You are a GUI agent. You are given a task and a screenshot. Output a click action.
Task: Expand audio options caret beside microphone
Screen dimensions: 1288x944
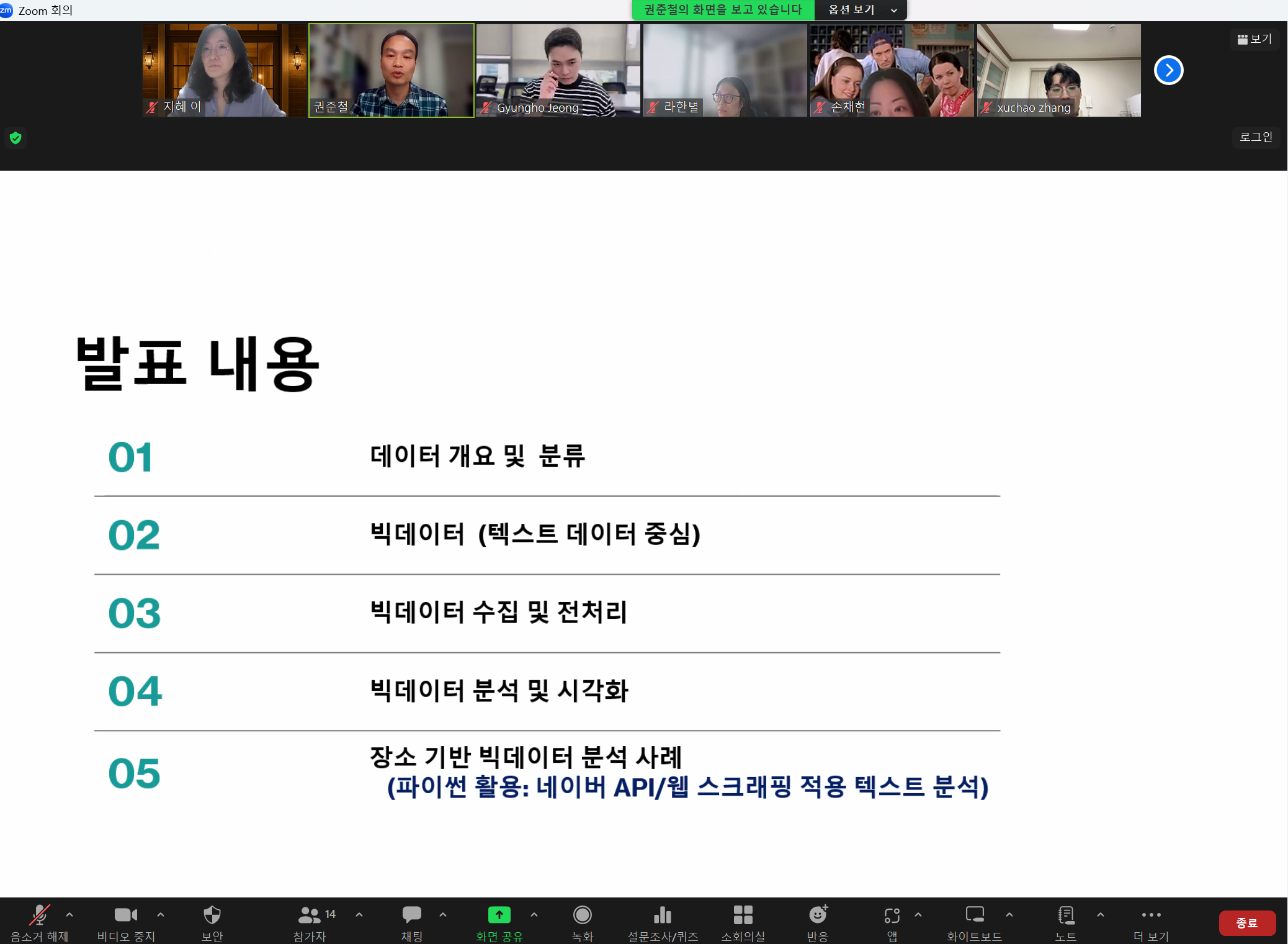pos(69,914)
